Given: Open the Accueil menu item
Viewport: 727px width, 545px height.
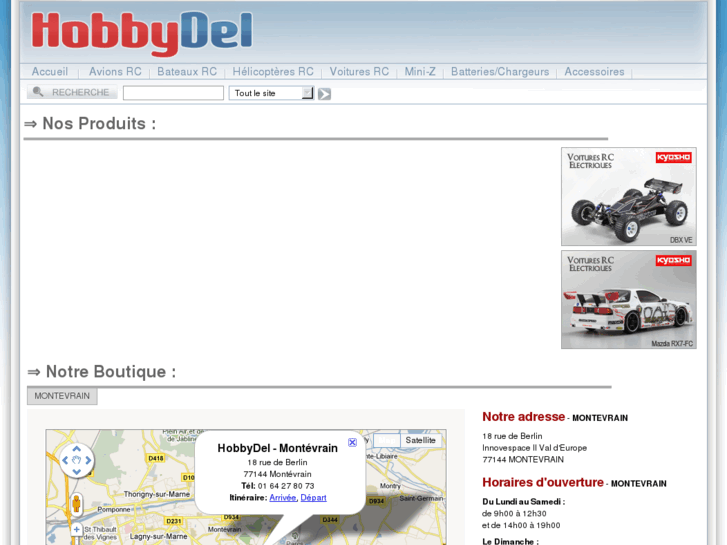Looking at the screenshot, I should click(50, 72).
